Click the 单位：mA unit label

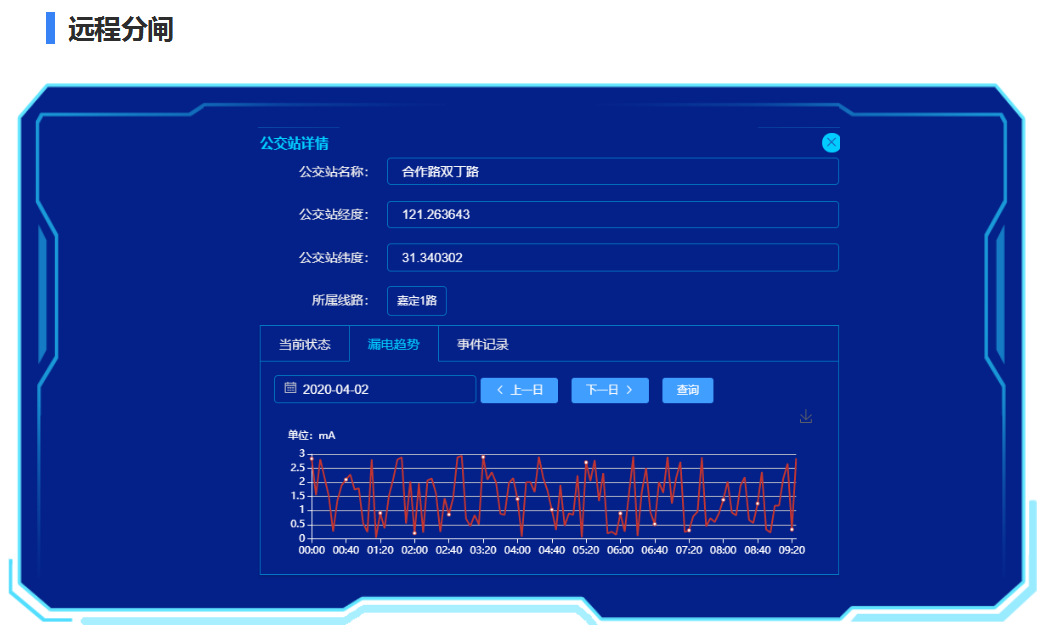pos(311,435)
